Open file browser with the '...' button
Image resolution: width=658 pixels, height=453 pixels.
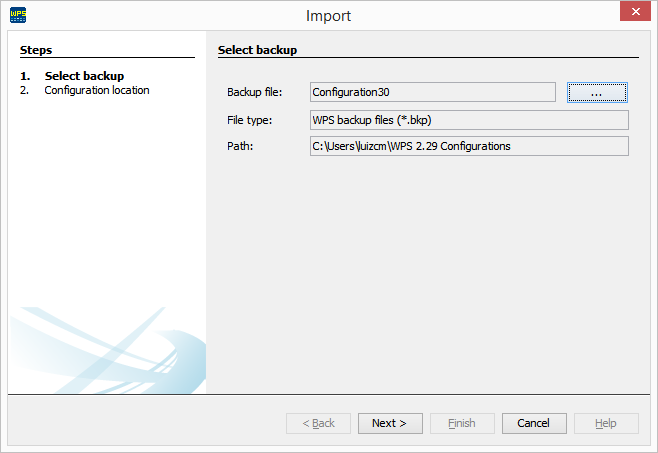[x=597, y=92]
